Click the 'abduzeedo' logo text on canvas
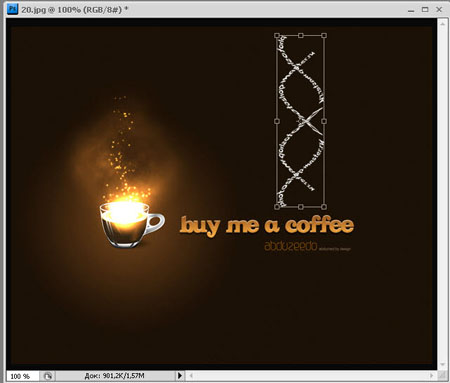The image size is (450, 383). (x=291, y=246)
